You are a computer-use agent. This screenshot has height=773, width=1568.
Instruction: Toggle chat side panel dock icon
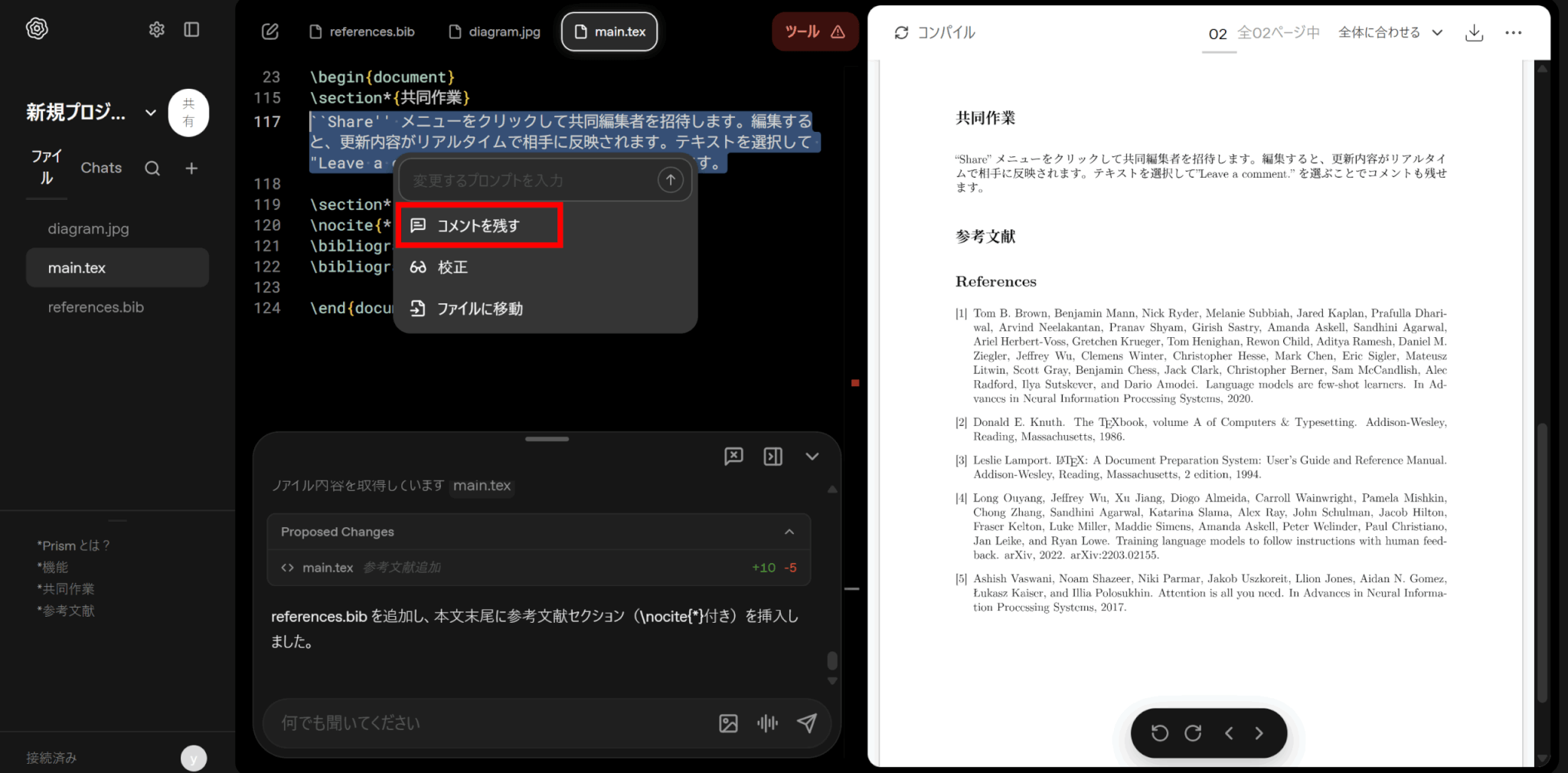pos(773,457)
